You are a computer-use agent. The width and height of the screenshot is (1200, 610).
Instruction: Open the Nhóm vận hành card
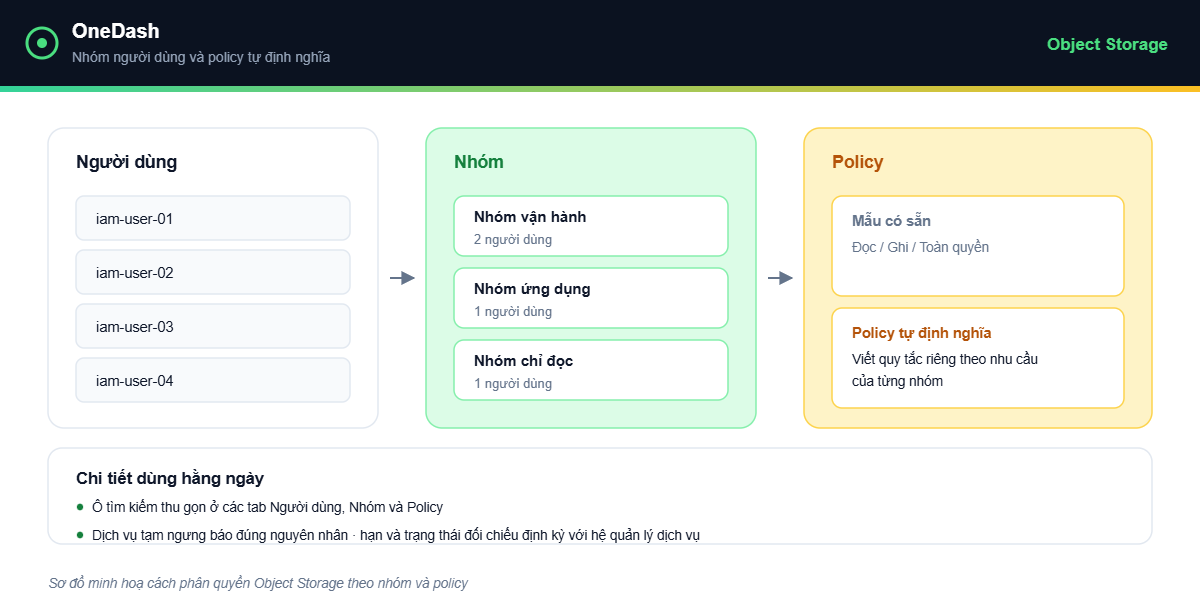pyautogui.click(x=591, y=226)
